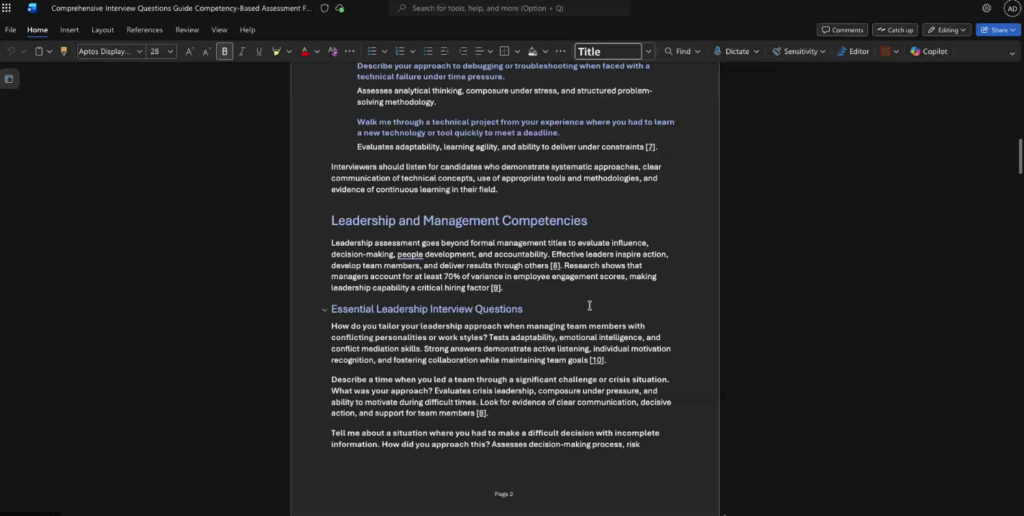Switch to the Layout tab
This screenshot has width=1024, height=516.
[x=102, y=30]
